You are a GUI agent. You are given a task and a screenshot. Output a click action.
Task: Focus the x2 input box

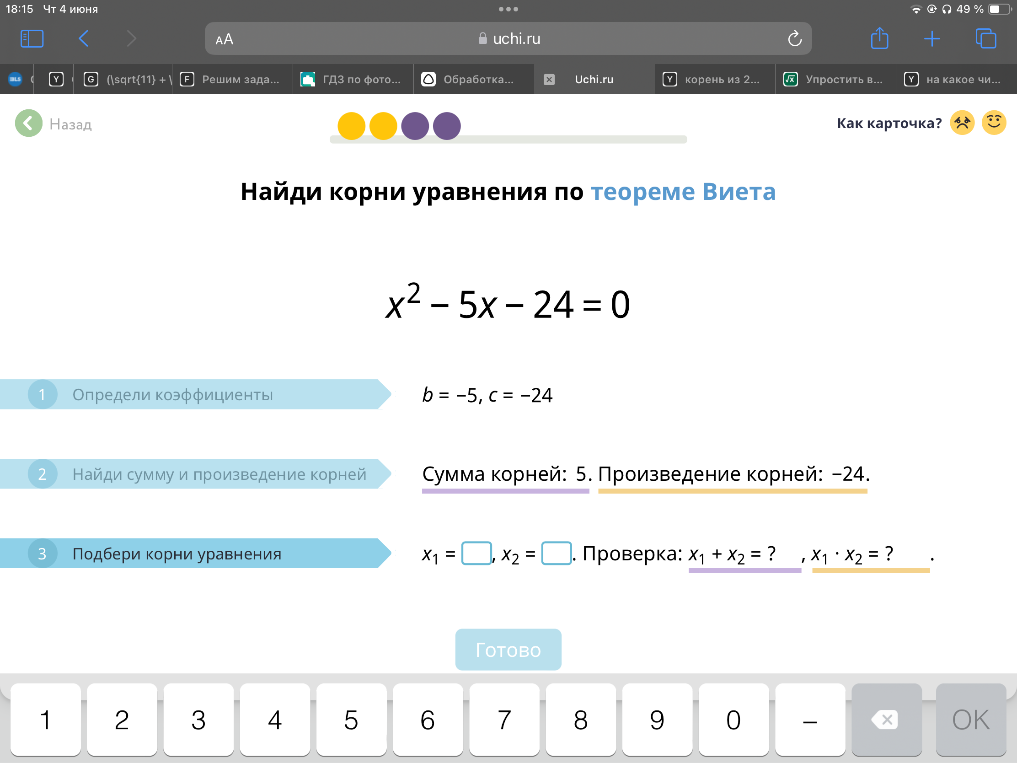(556, 553)
